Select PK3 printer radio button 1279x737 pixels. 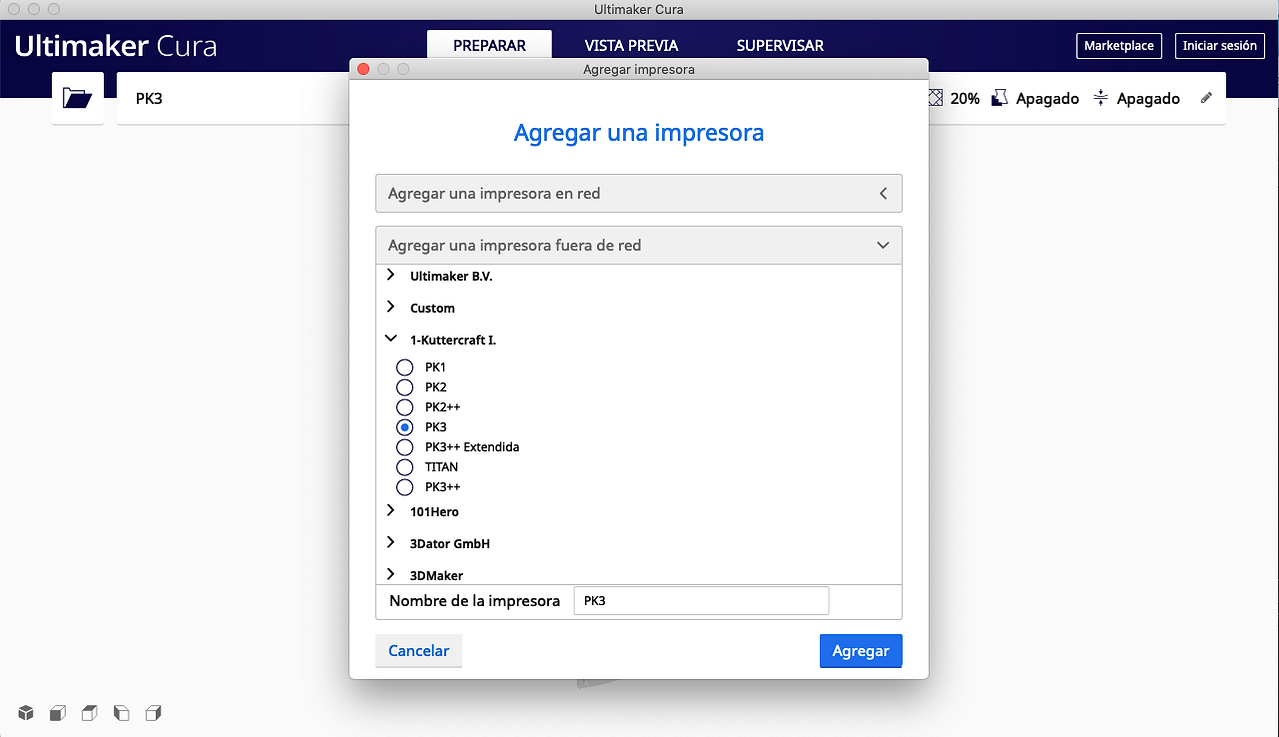coord(405,427)
